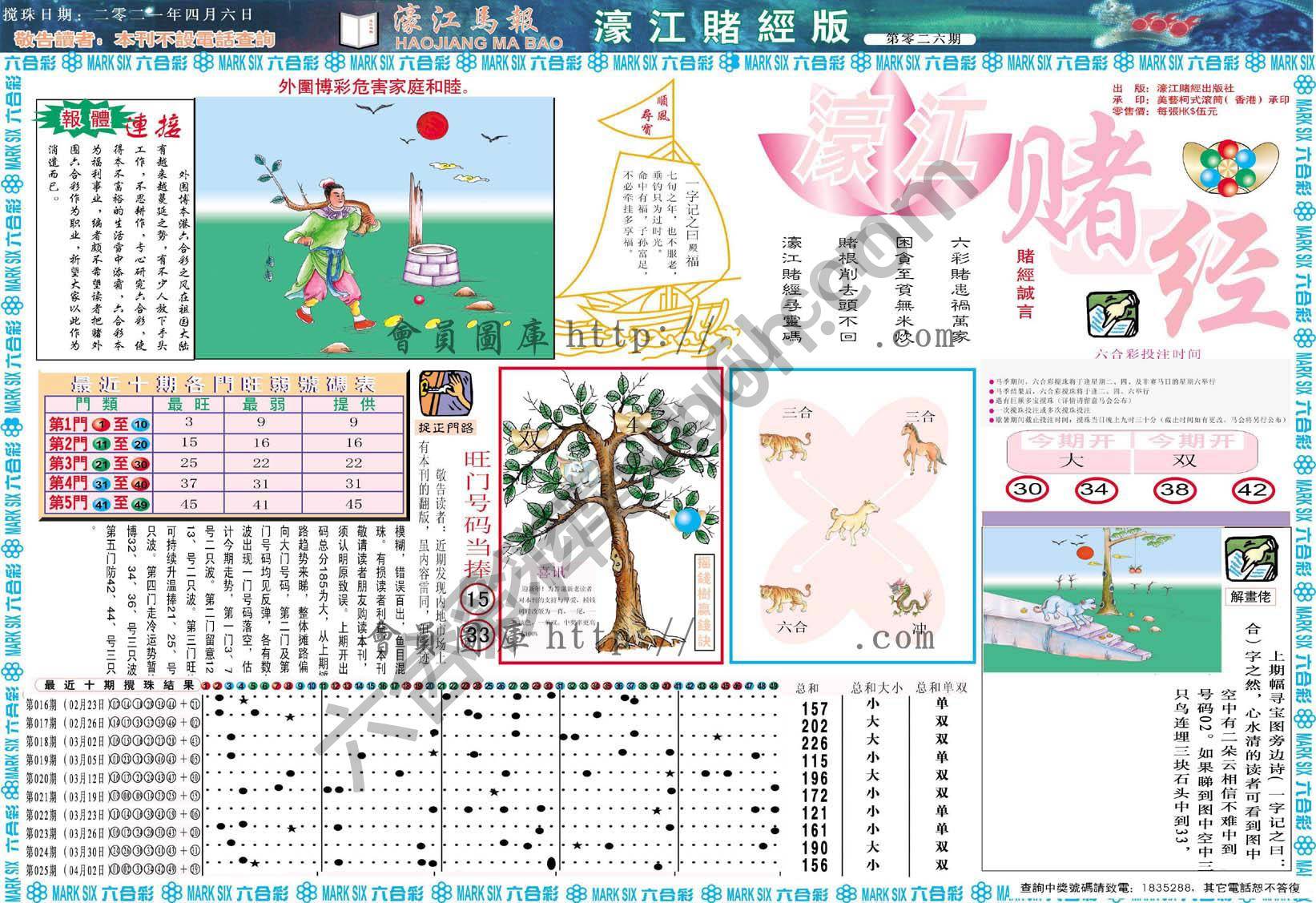This screenshot has height=903, width=1316.
Task: Click the 最近十期攪珠結果 header
Action: pos(119,685)
